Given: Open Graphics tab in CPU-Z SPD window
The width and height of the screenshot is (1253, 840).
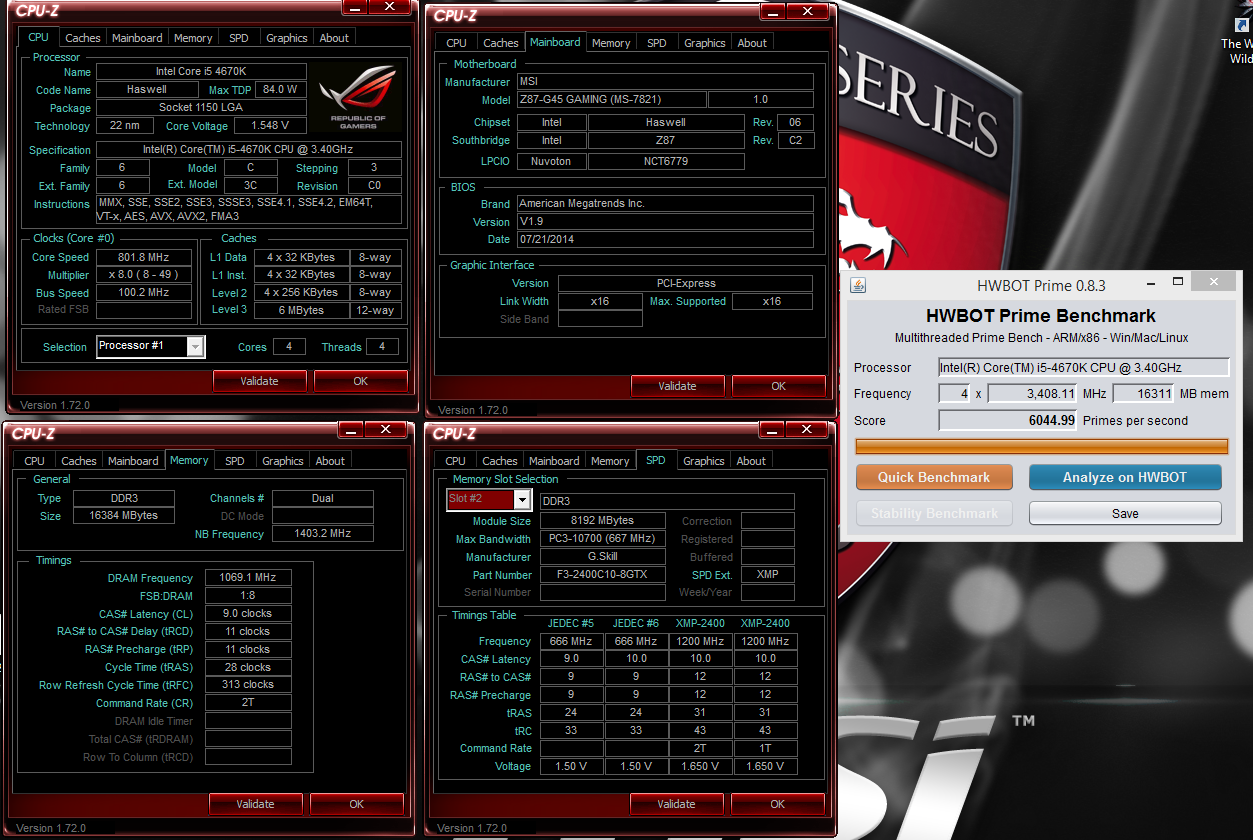Looking at the screenshot, I should tap(704, 461).
